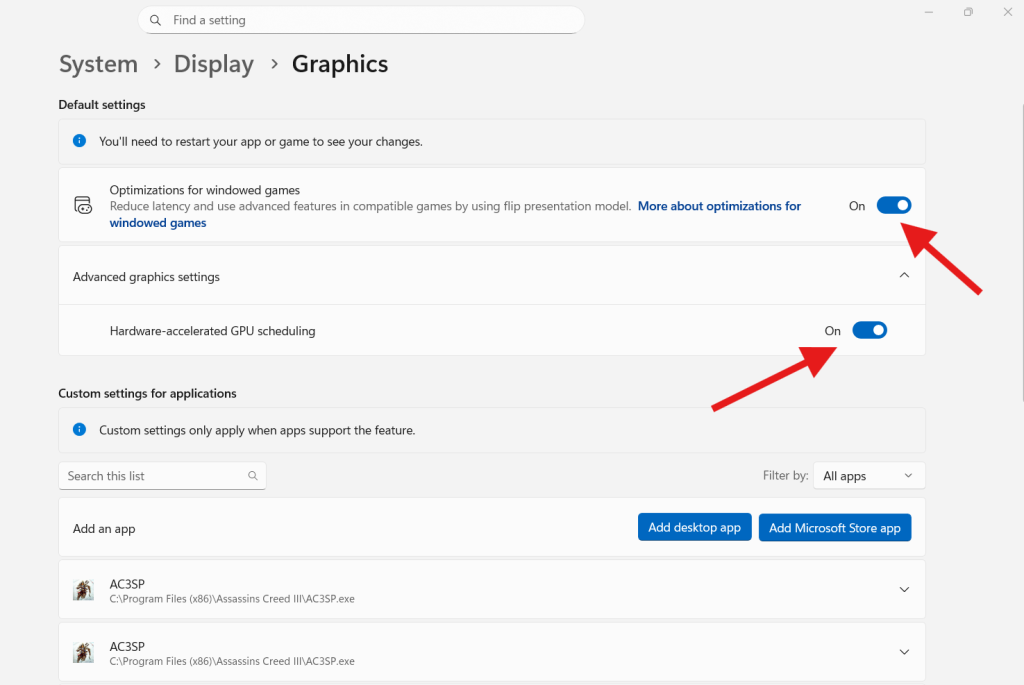
Task: Open the Filter by All apps dropdown
Action: (868, 476)
